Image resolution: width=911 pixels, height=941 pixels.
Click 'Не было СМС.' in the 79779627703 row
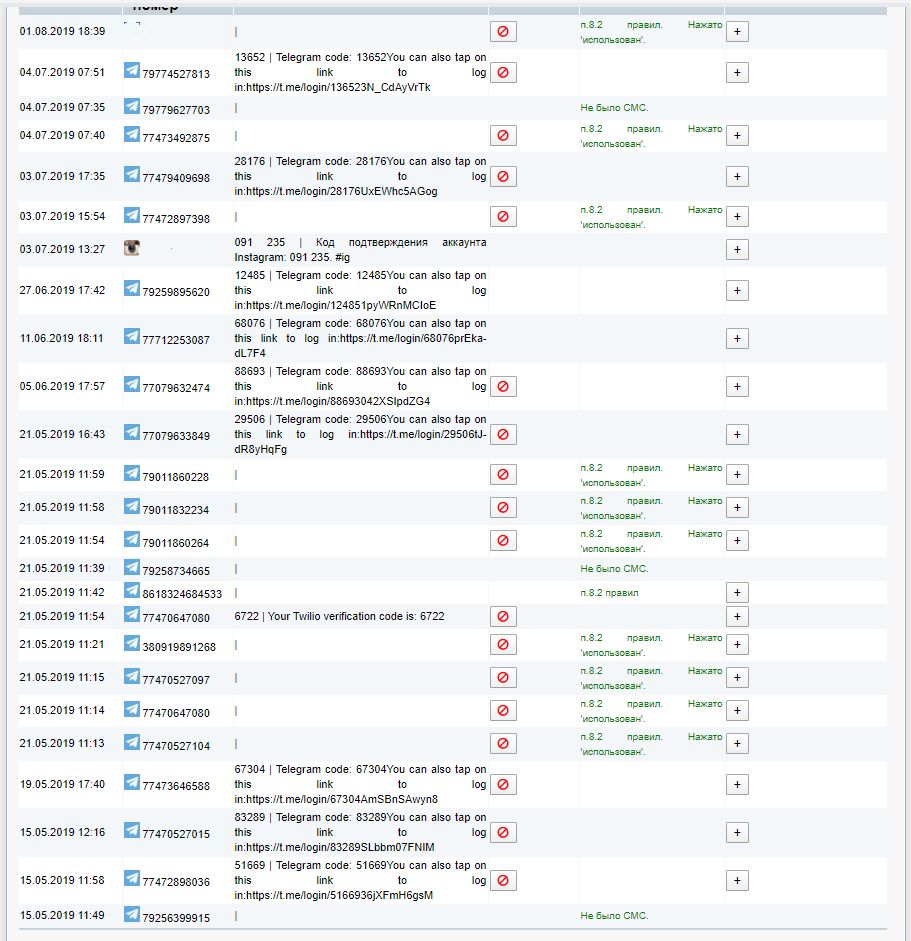point(615,108)
